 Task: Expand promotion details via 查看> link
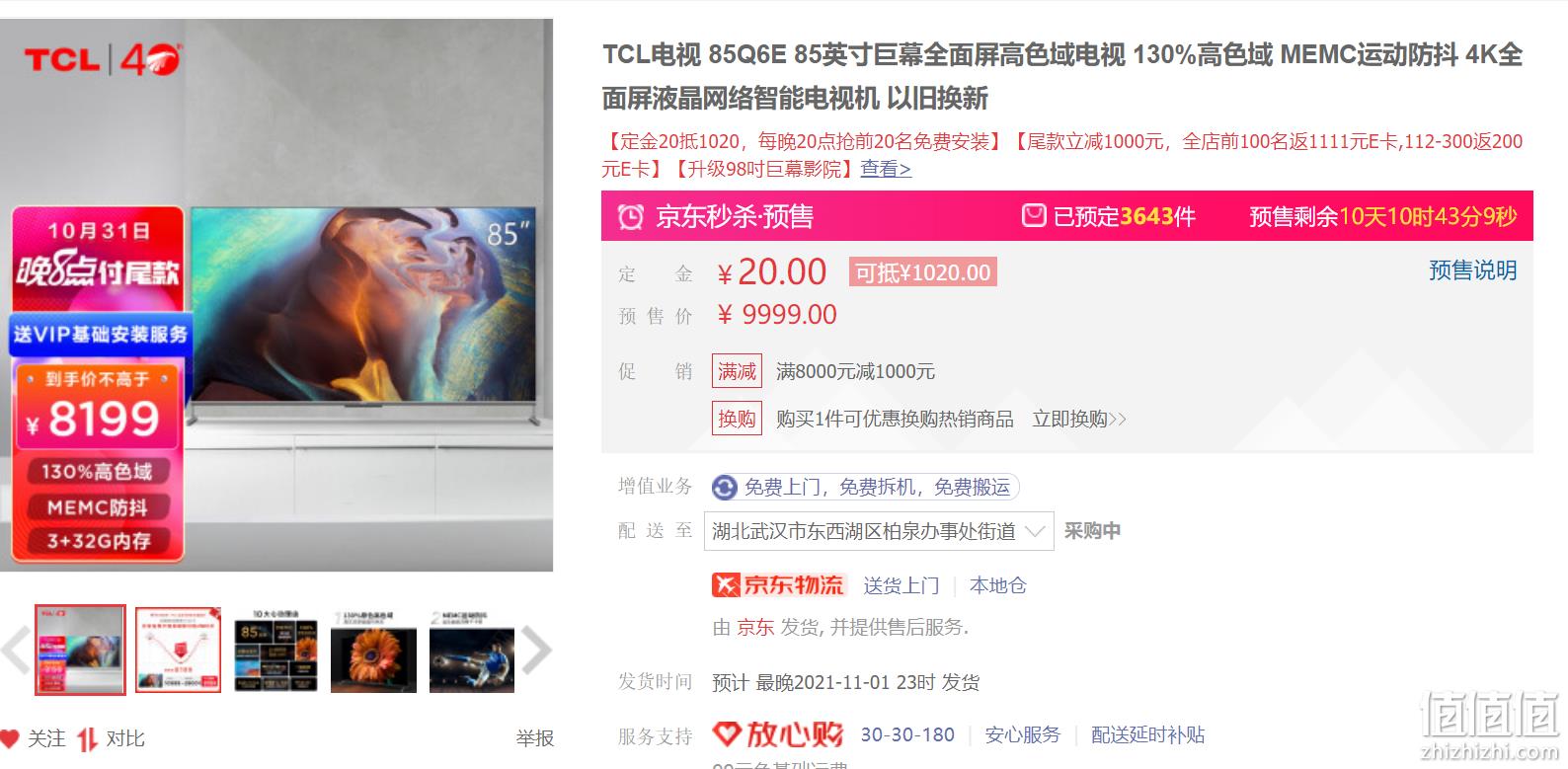[x=886, y=169]
